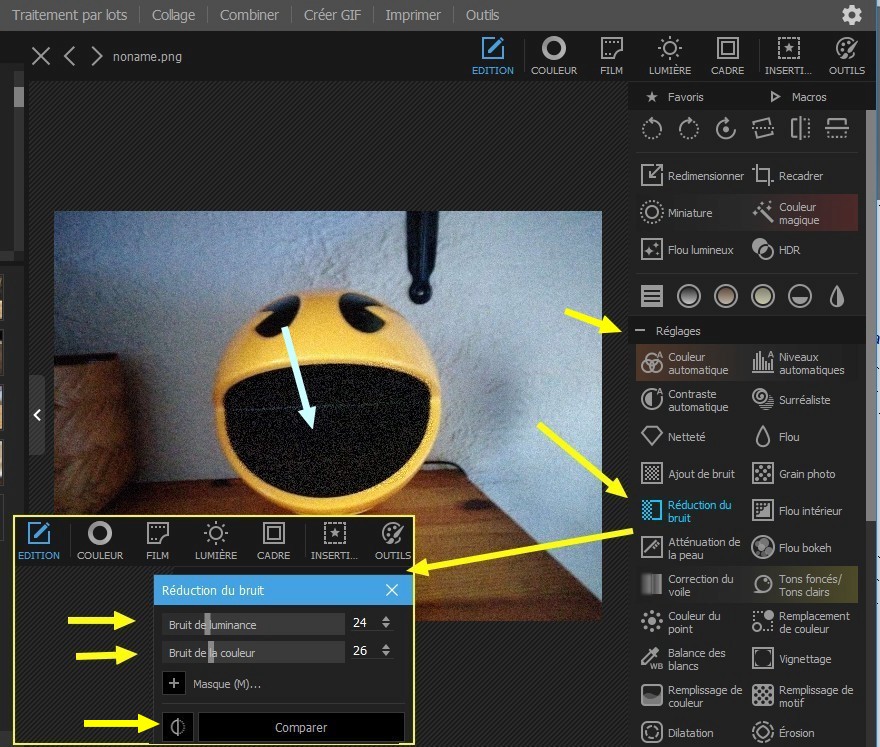Toggle the split compare half-circle icon

pos(177,727)
